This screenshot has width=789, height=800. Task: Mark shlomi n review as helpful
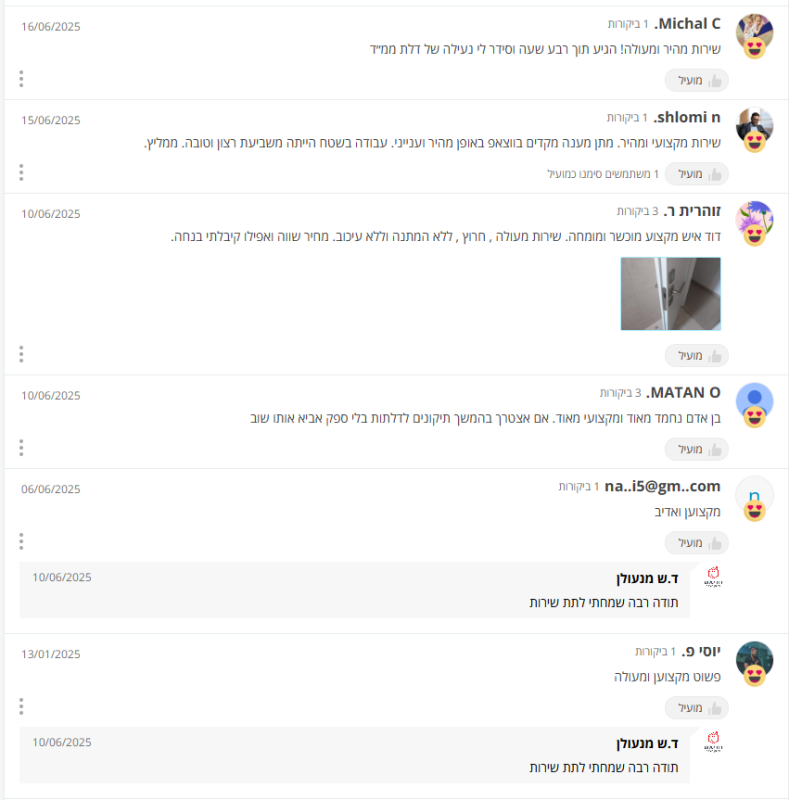[x=696, y=174]
